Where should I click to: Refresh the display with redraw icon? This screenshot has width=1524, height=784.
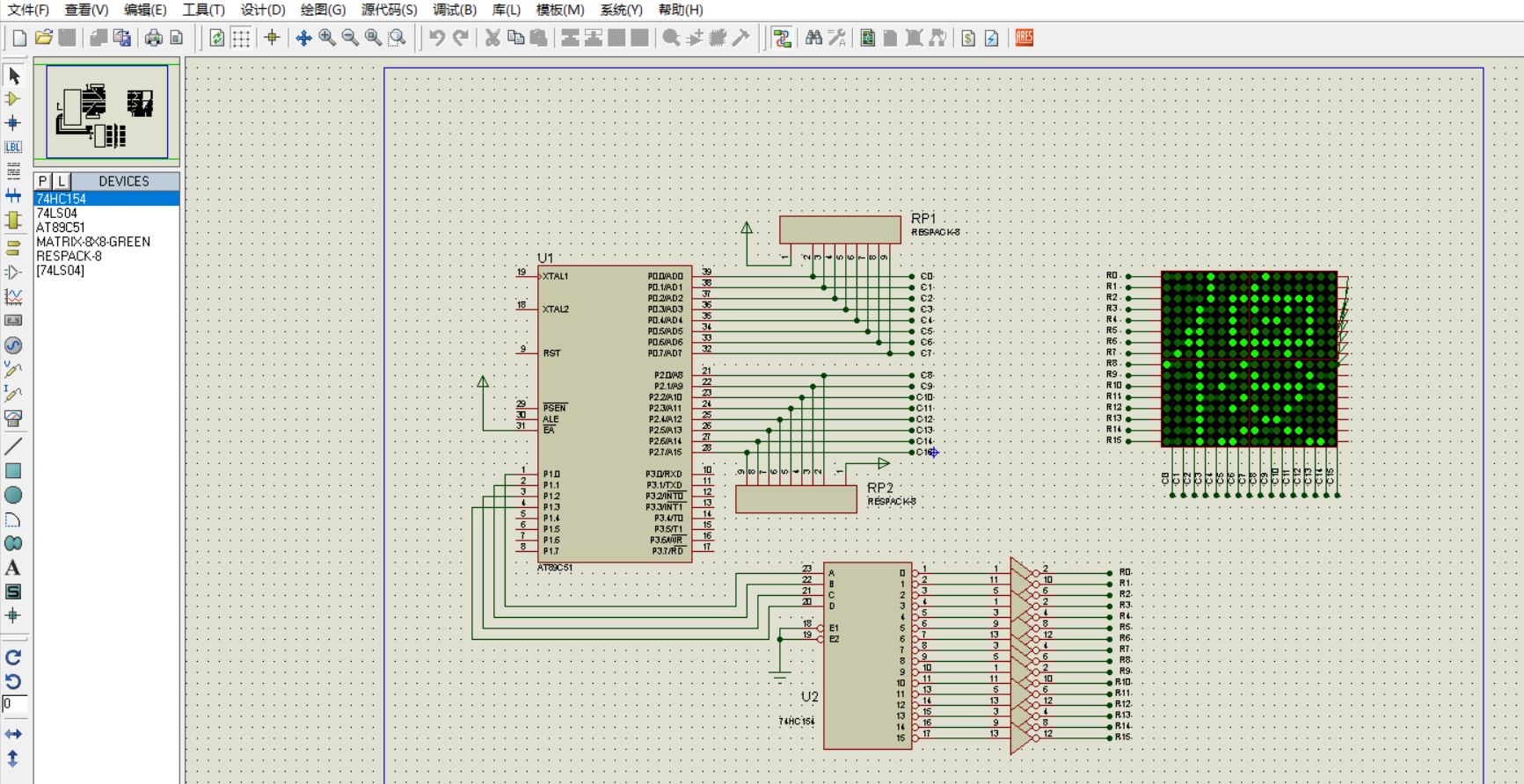click(x=216, y=38)
